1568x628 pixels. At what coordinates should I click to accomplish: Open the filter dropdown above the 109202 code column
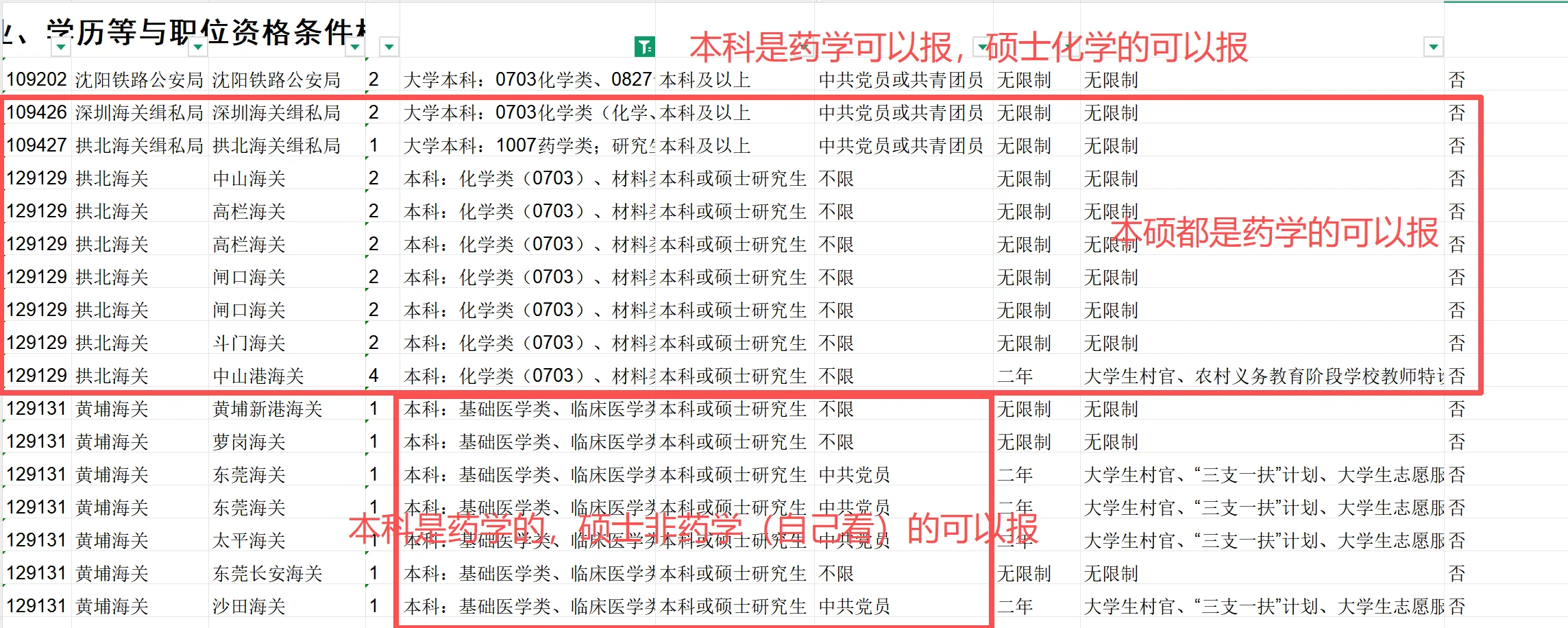point(61,47)
